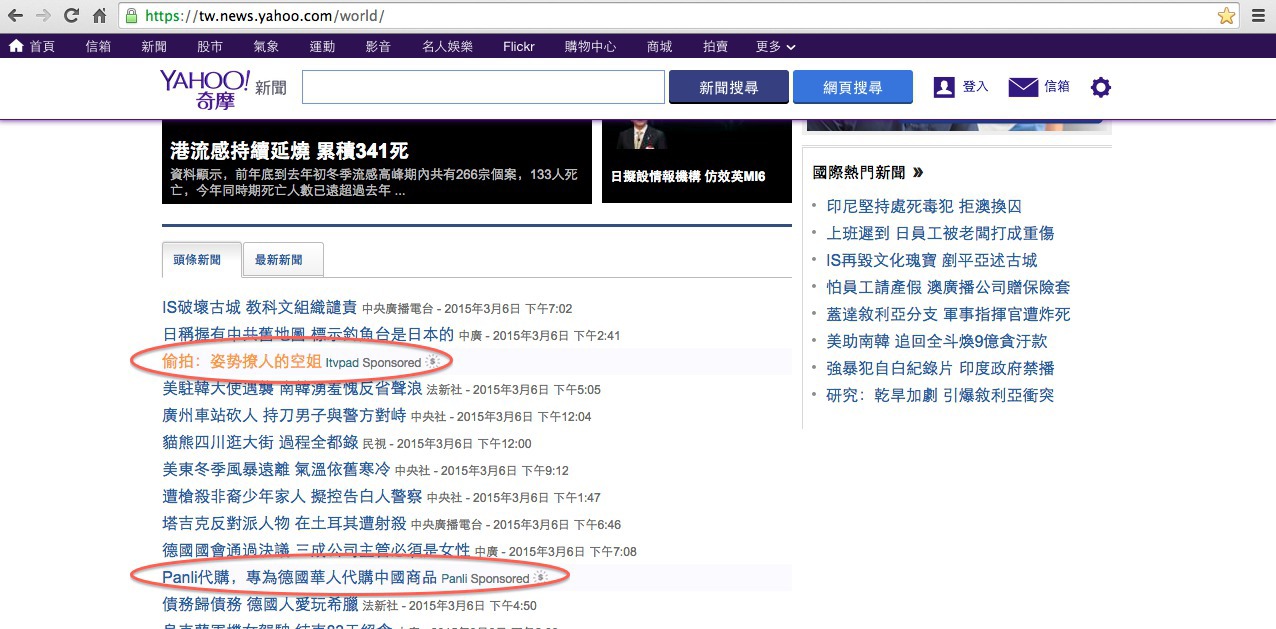
Task: Open the Chrome hamburger menu
Action: point(1259,16)
